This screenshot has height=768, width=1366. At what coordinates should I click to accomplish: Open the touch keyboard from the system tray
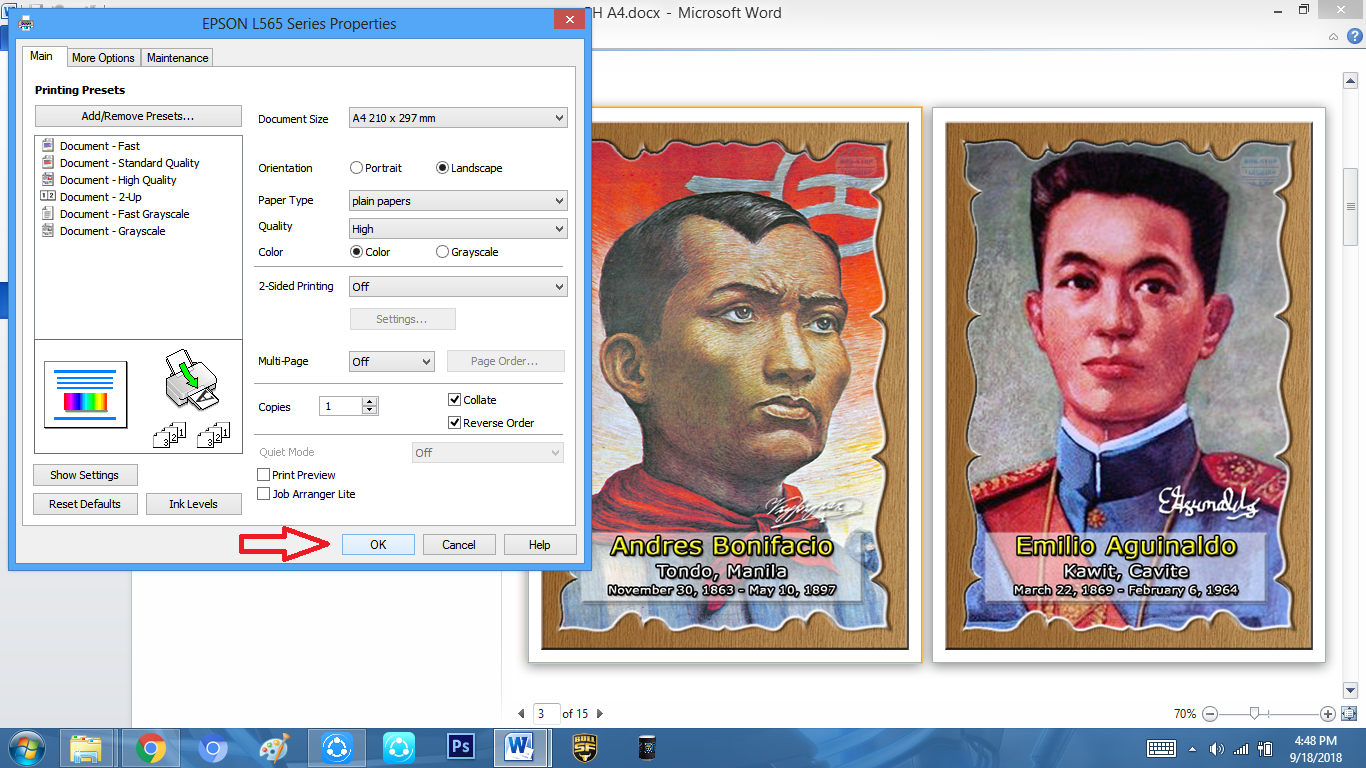(1161, 748)
